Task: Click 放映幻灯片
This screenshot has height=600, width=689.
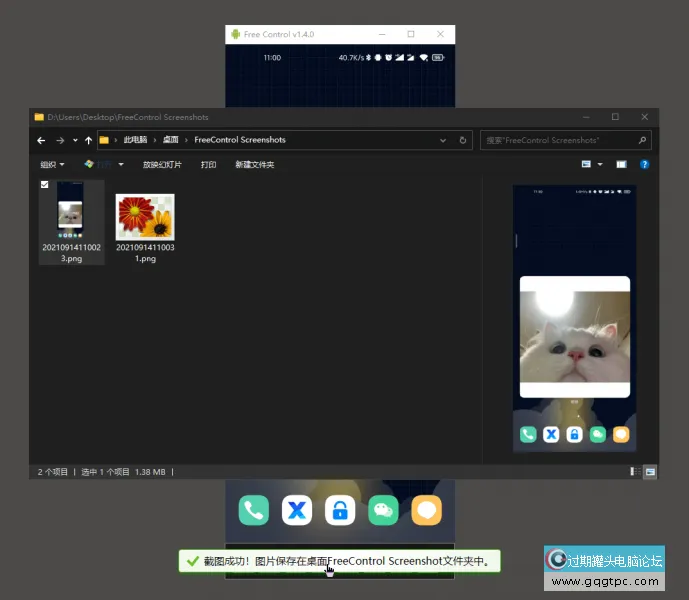Action: point(162,164)
